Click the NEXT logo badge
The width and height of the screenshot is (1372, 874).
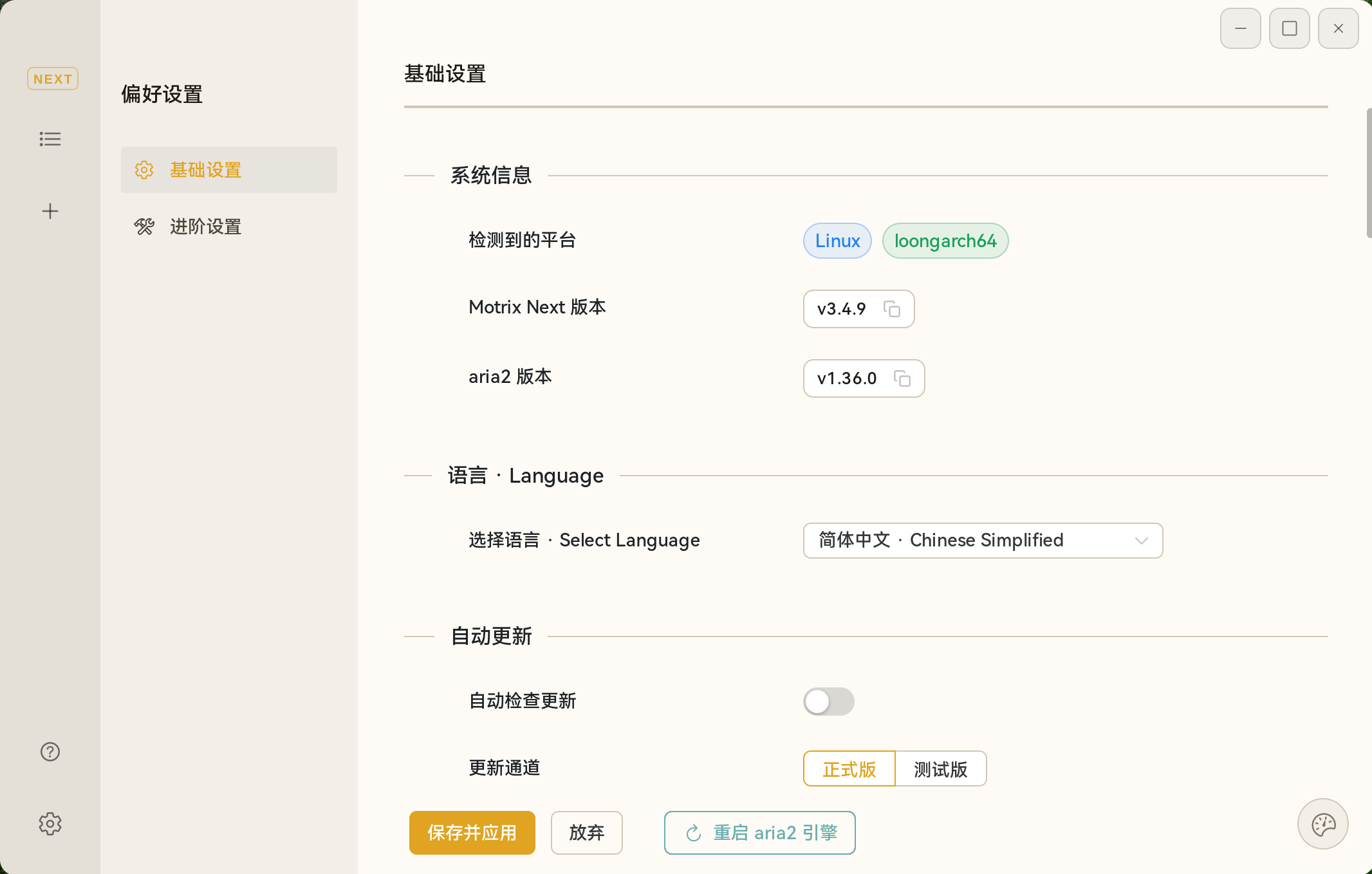click(x=52, y=79)
